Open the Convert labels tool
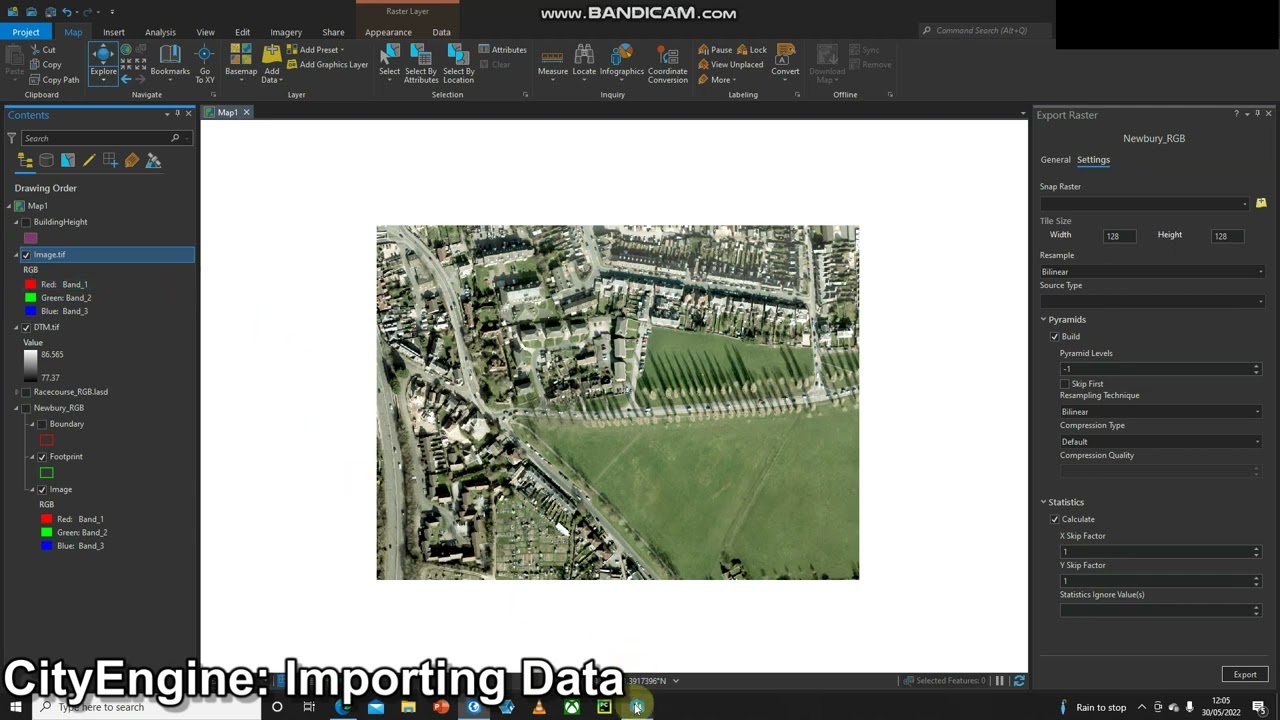This screenshot has height=720, width=1280. pyautogui.click(x=785, y=62)
